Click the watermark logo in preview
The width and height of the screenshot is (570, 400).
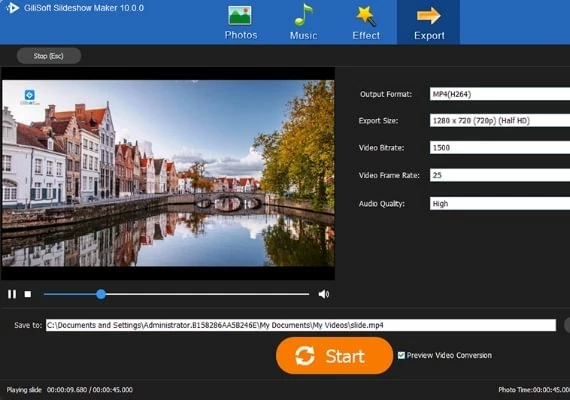(x=29, y=97)
